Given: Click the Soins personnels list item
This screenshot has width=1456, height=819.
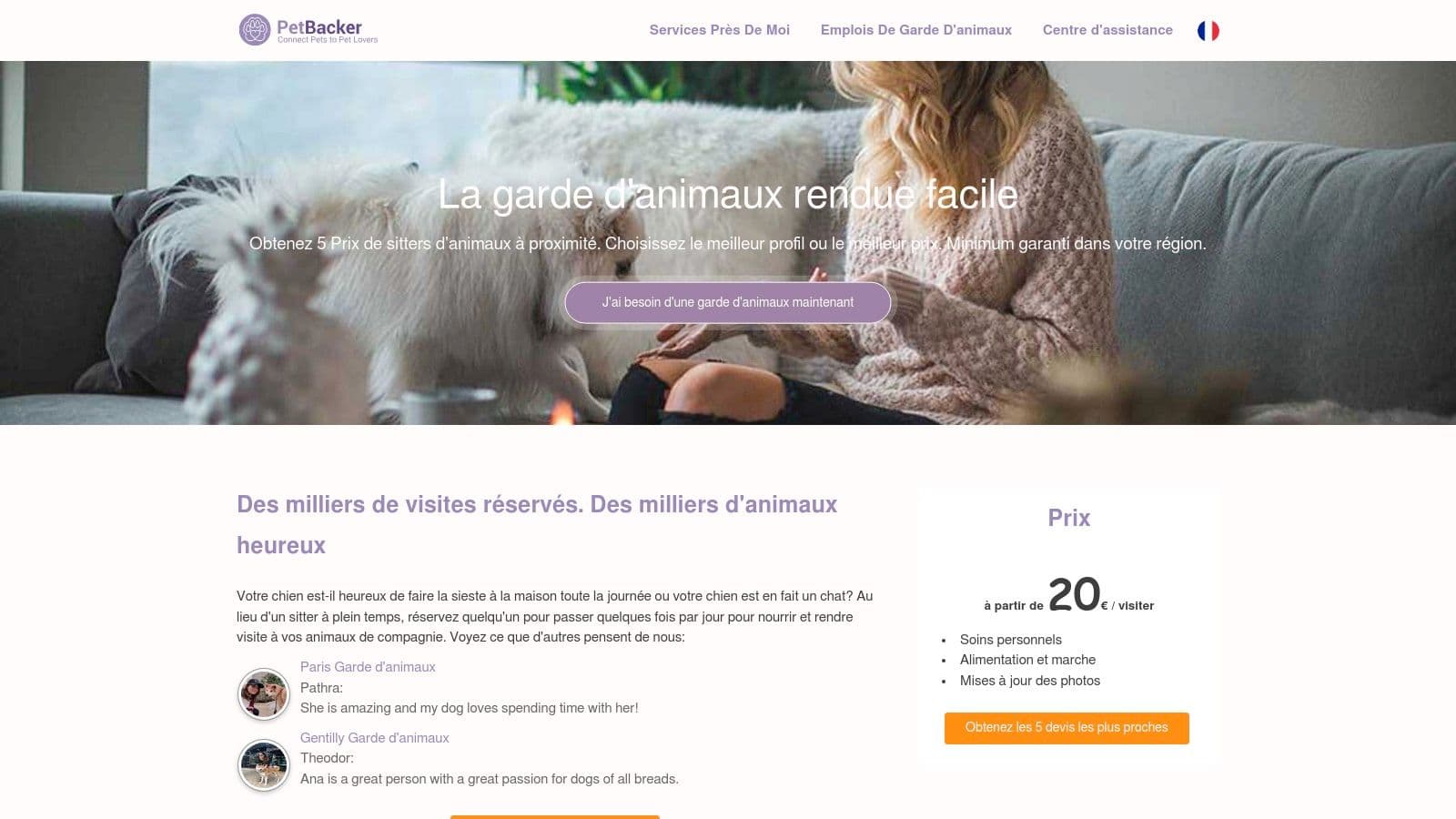Looking at the screenshot, I should pos(1010,640).
